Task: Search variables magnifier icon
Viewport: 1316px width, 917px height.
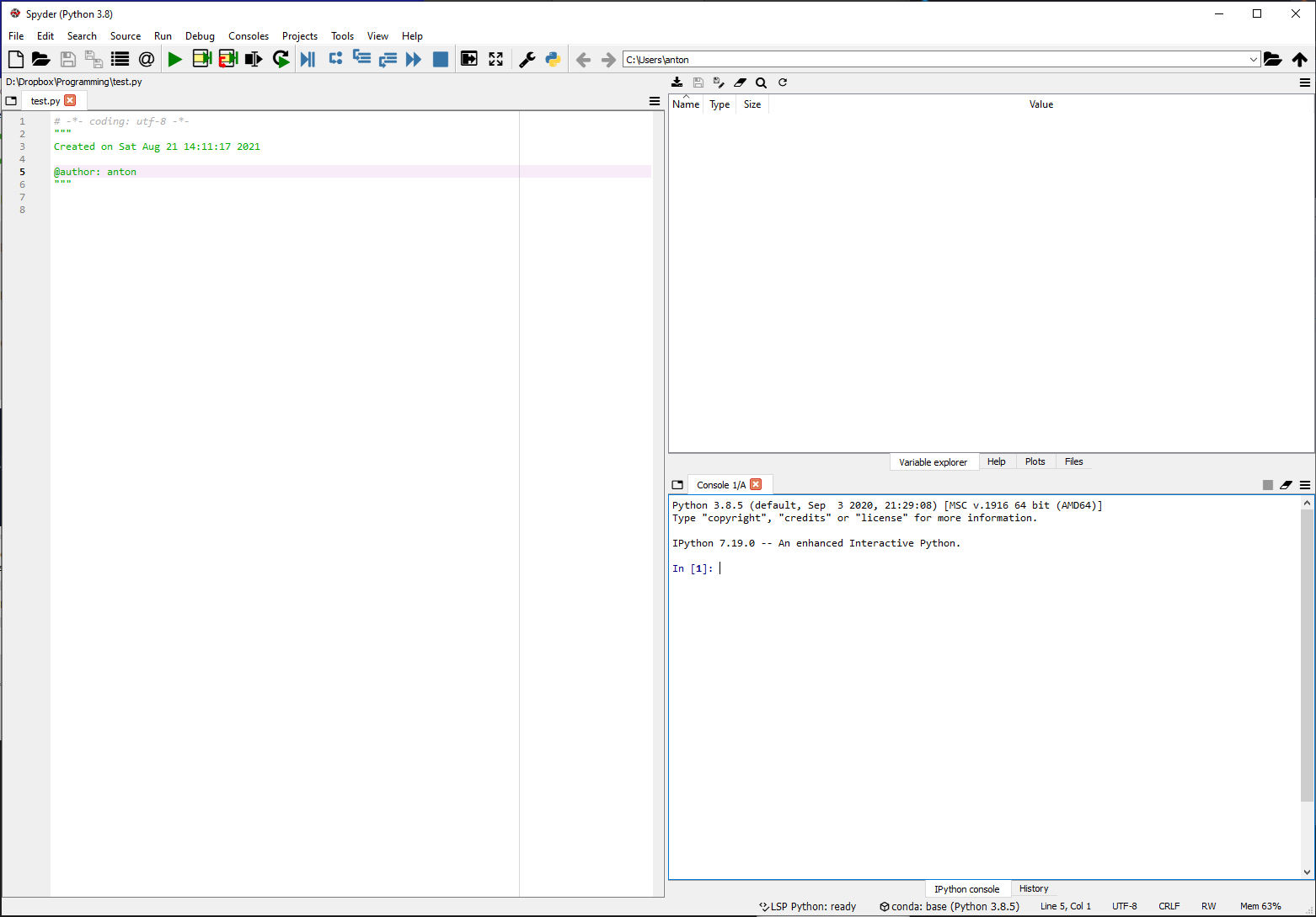Action: (761, 83)
